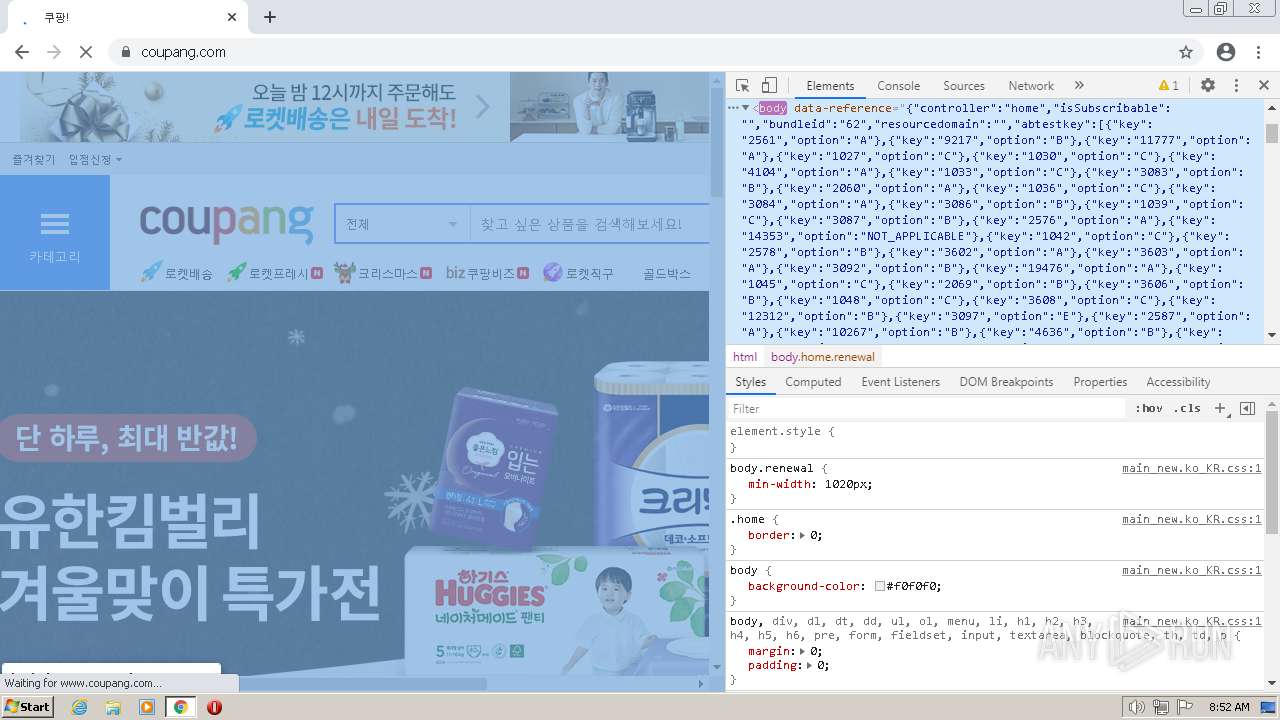Open the 즐겨찾기 link
This screenshot has width=1280, height=720.
click(x=34, y=160)
